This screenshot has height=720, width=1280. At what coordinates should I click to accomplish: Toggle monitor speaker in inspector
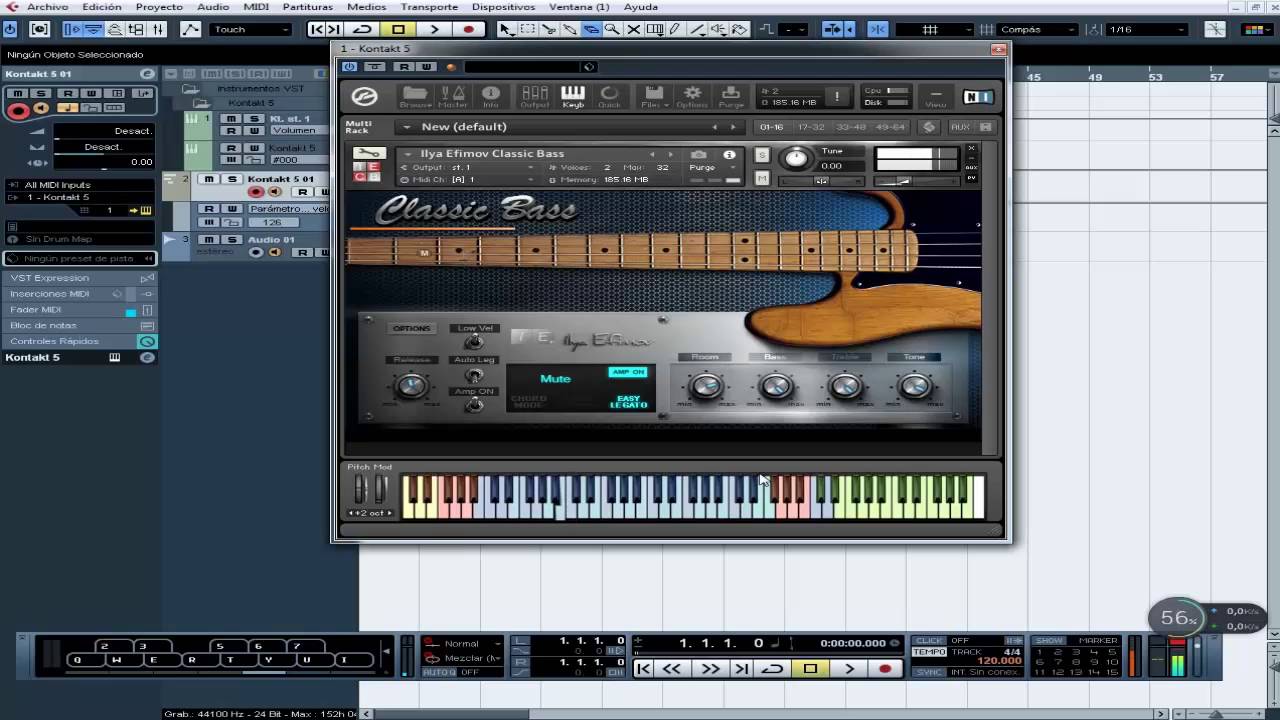point(41,108)
